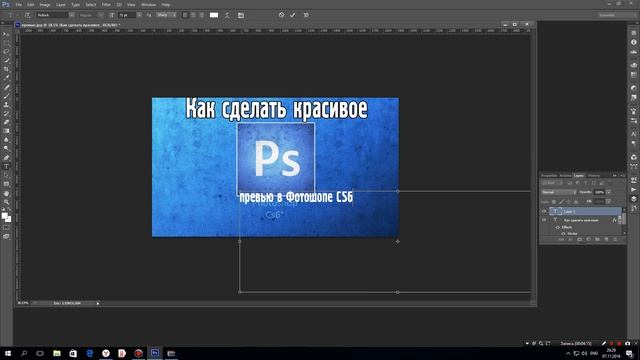Set center align text in options bar
This screenshot has width=640, height=360.
click(x=193, y=15)
